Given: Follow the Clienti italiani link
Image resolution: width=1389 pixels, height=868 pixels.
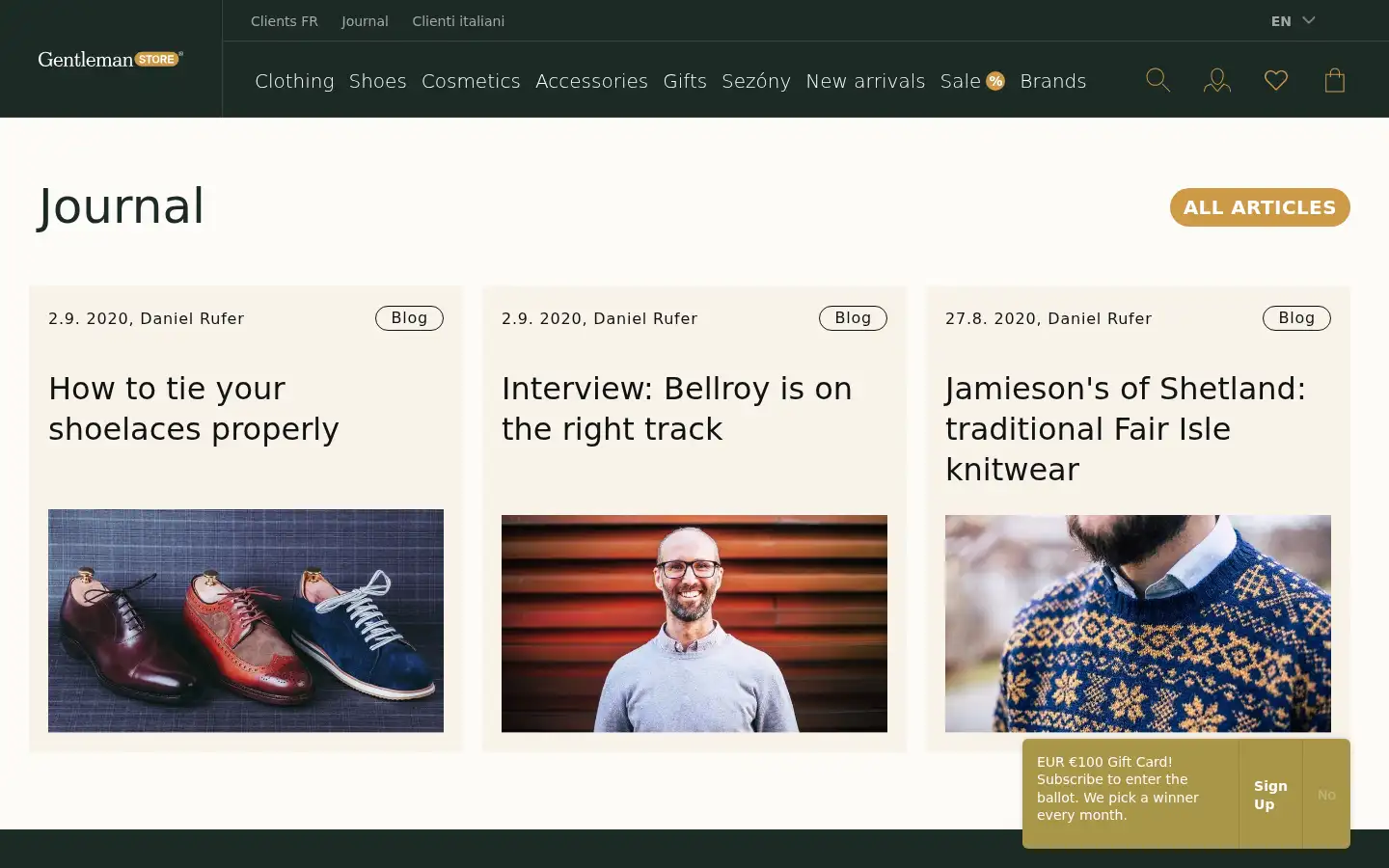Looking at the screenshot, I should [x=458, y=21].
